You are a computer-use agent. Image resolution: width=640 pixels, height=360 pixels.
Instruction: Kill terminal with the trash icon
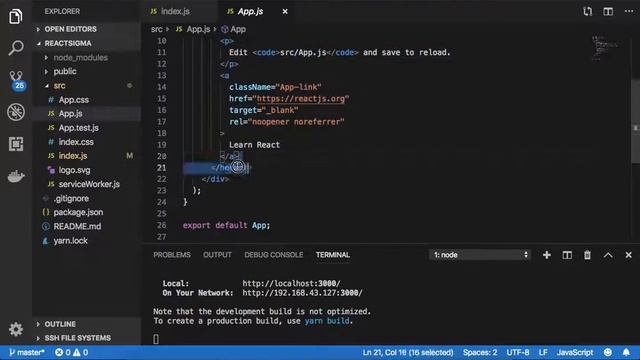[x=587, y=255]
